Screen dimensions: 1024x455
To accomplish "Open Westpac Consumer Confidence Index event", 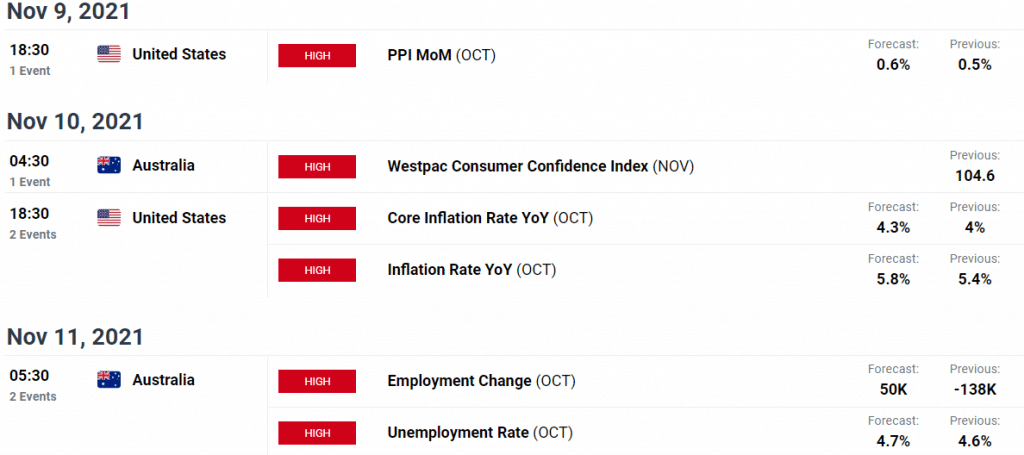I will pos(541,166).
